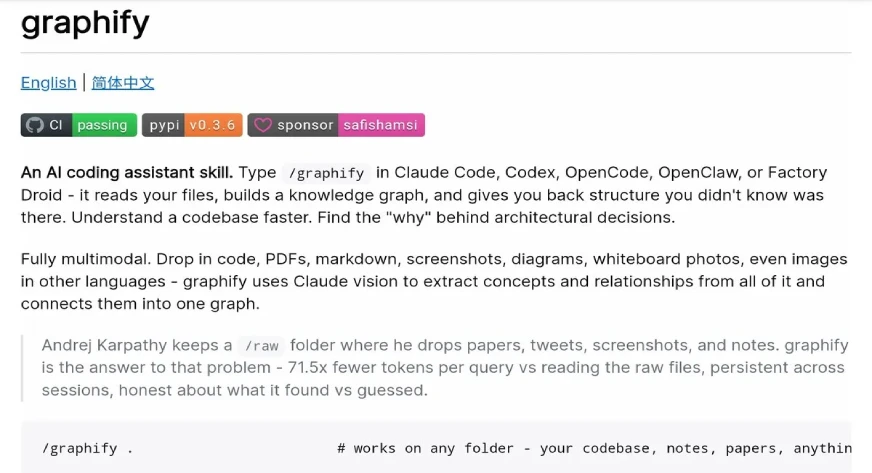Click the '/raw' inline code in quote
This screenshot has width=872, height=473.
pos(261,346)
